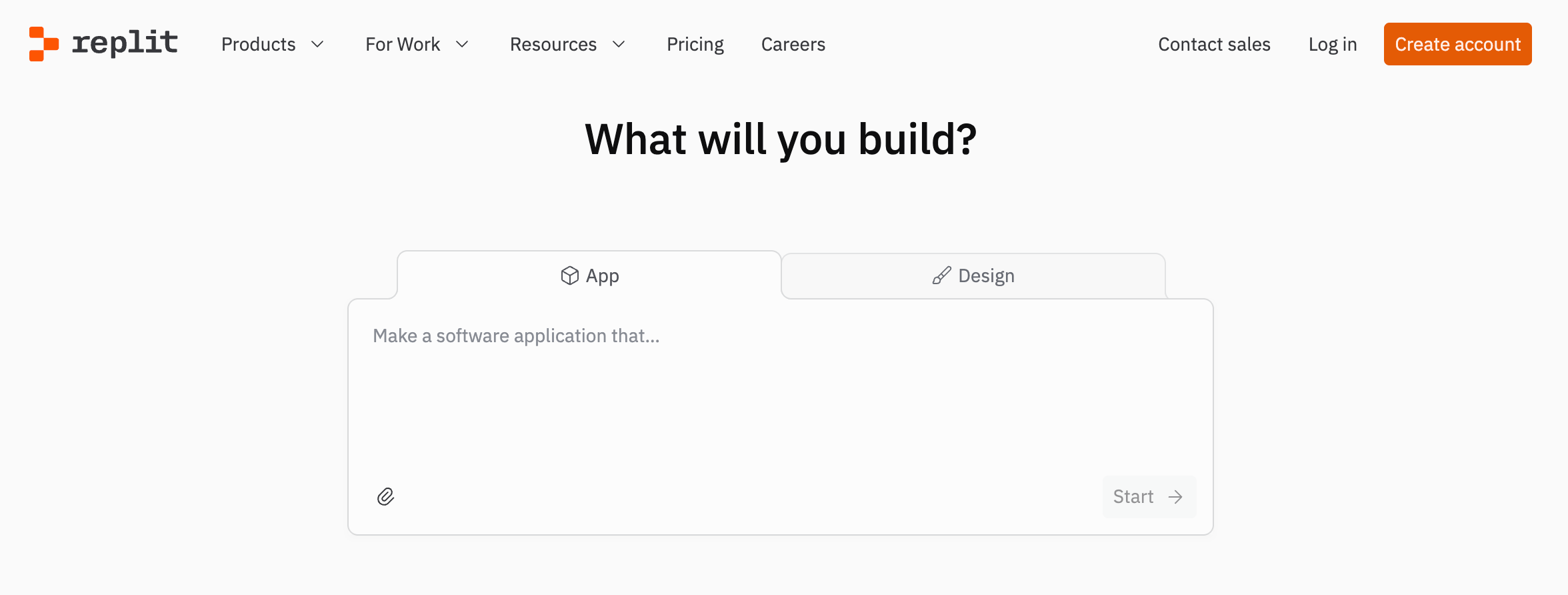Click the paintbrush icon on Design tab
The width and height of the screenshot is (1568, 595).
tap(941, 275)
